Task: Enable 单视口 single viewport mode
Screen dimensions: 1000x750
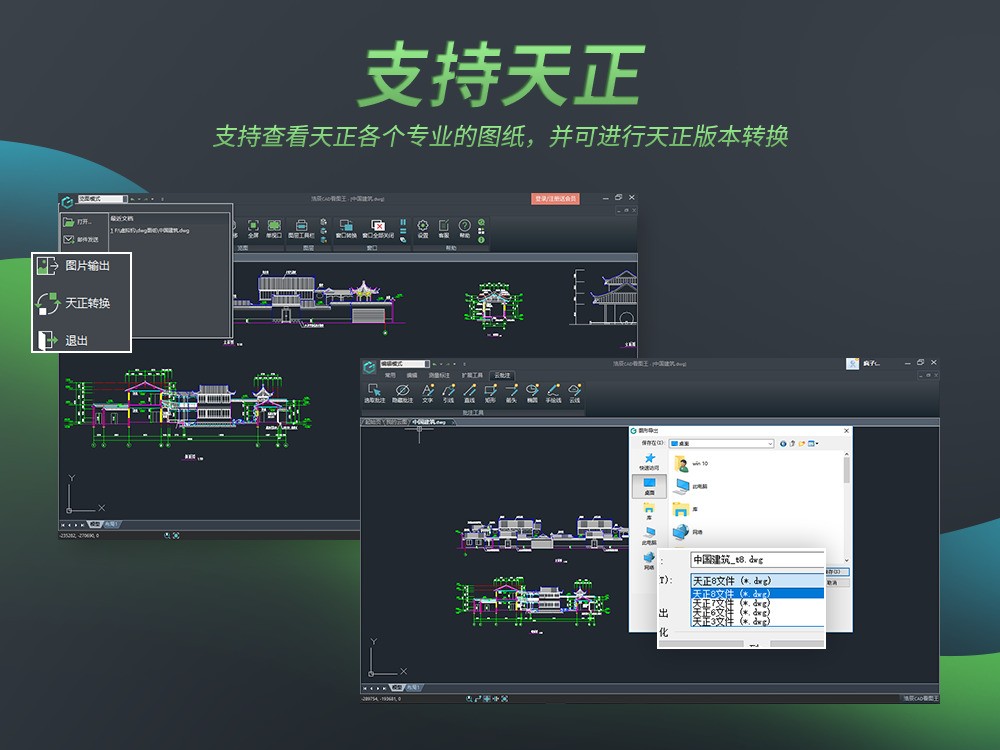Action: [274, 229]
